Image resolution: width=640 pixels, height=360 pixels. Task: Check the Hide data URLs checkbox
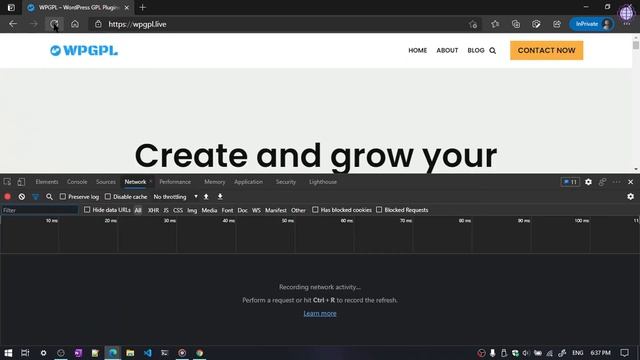click(87, 210)
